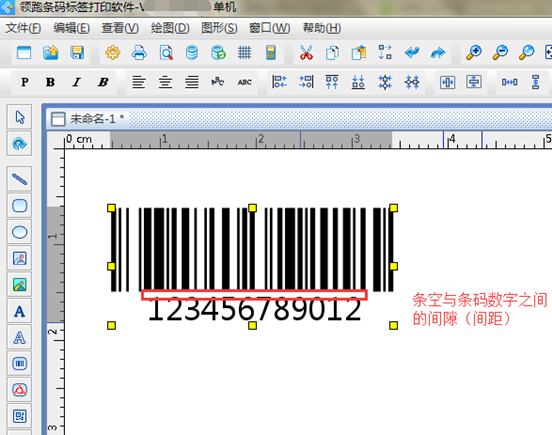Redo the last action
This screenshot has height=435, width=552.
pyautogui.click(x=438, y=53)
